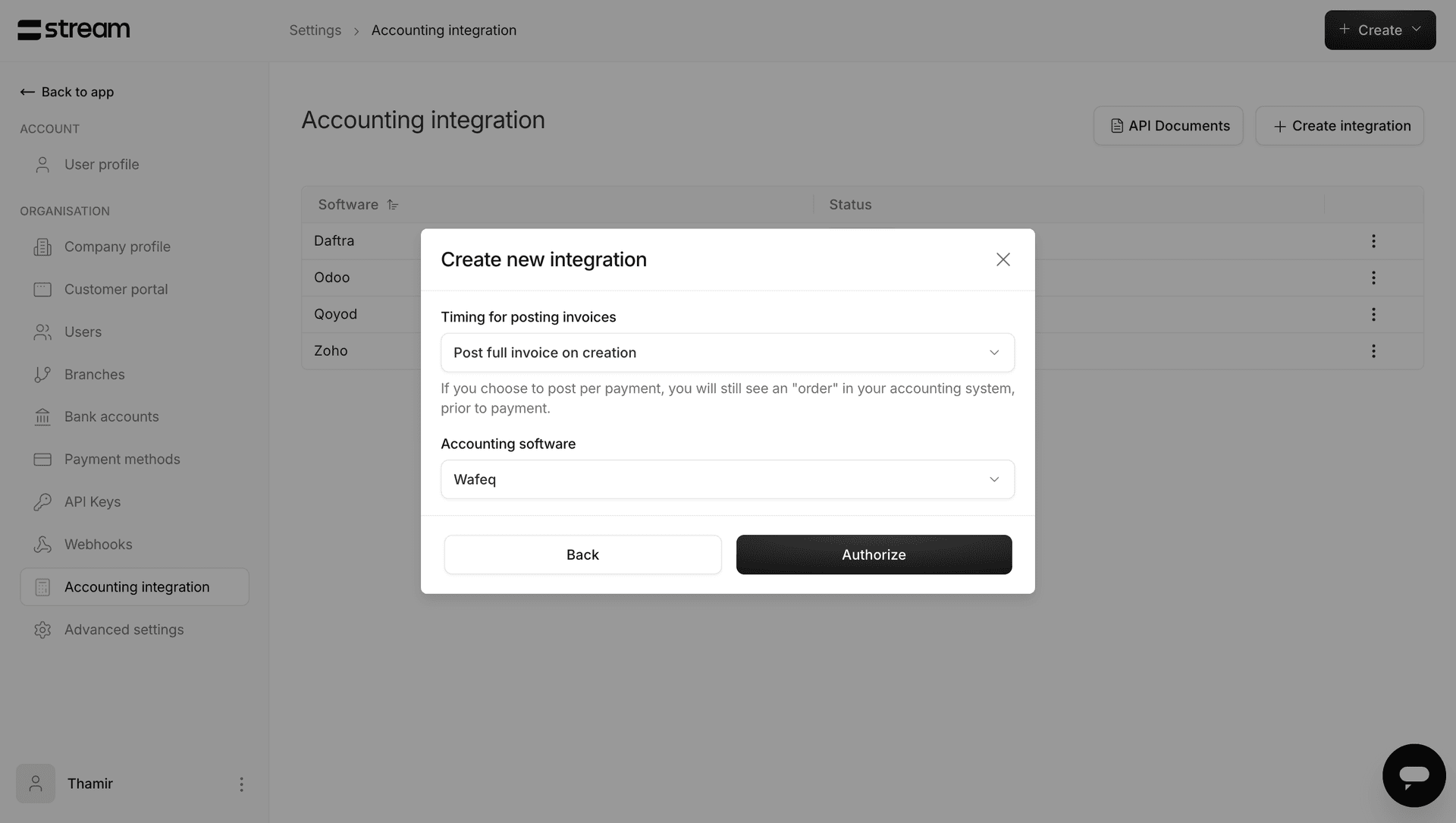Open options for the Zoho row
Viewport: 1456px width, 823px height.
click(x=1373, y=351)
